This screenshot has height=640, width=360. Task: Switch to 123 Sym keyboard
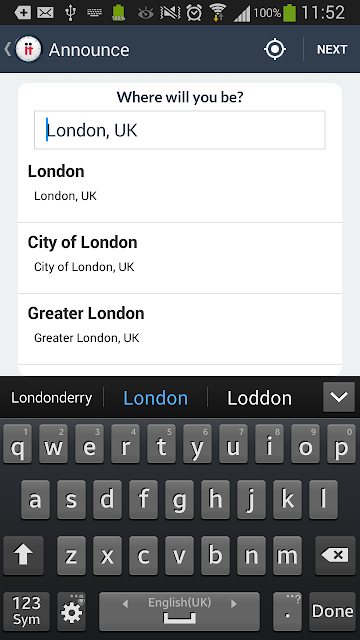pos(26,611)
